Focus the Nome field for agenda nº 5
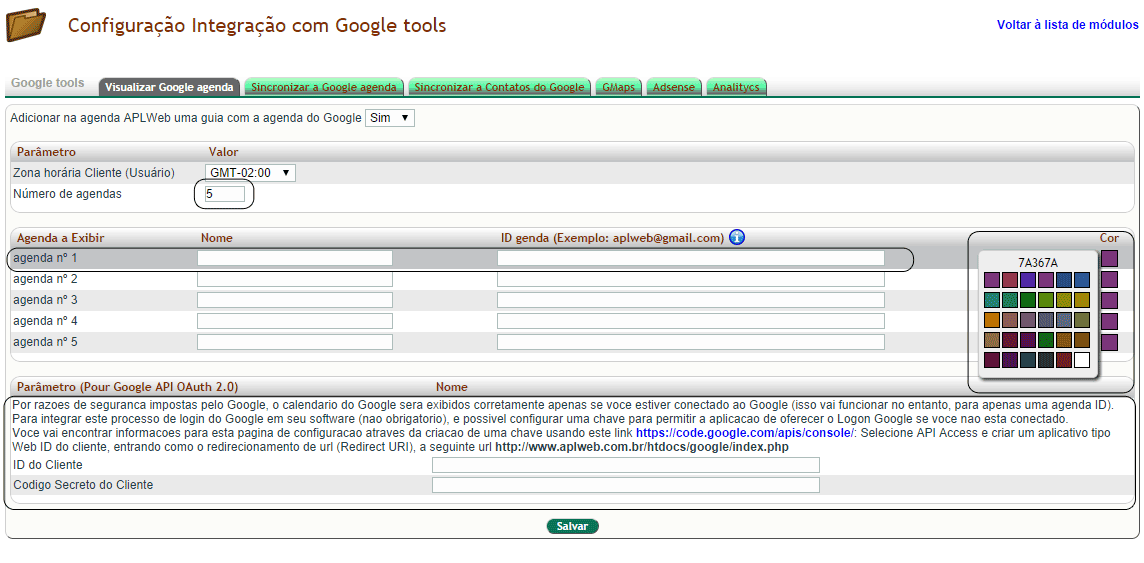This screenshot has height=563, width=1144. pos(295,342)
